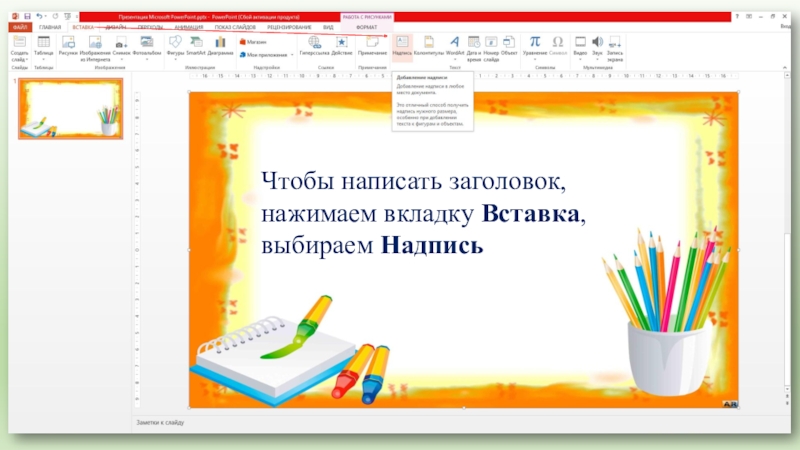The height and width of the screenshot is (450, 800).
Task: Open Колонтитулы (Header and Footer)
Action: 429,46
